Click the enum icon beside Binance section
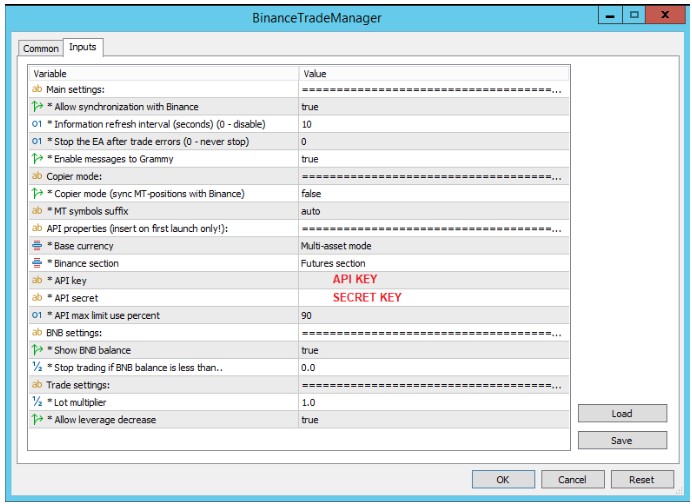 (37, 263)
